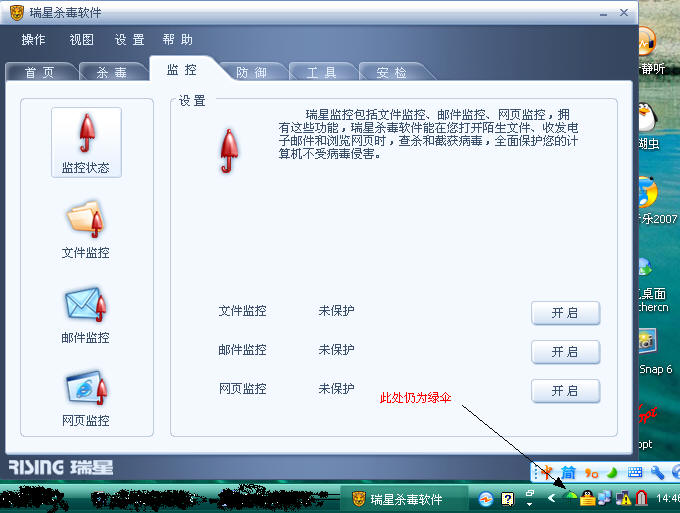The image size is (680, 513).
Task: Open IME settings wrench icon
Action: [x=657, y=473]
